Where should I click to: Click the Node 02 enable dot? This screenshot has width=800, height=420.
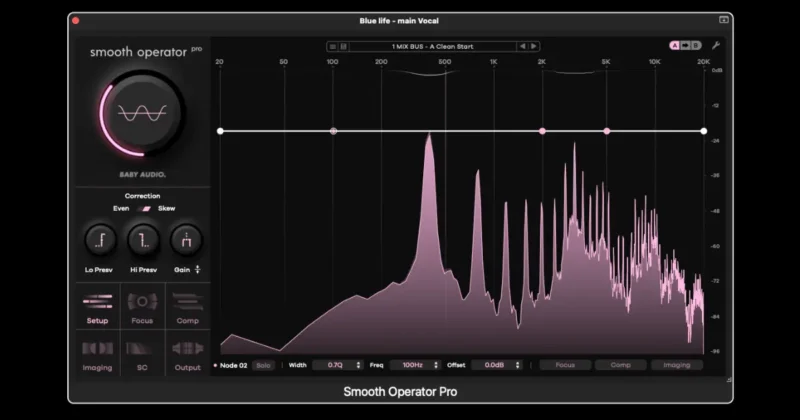215,365
